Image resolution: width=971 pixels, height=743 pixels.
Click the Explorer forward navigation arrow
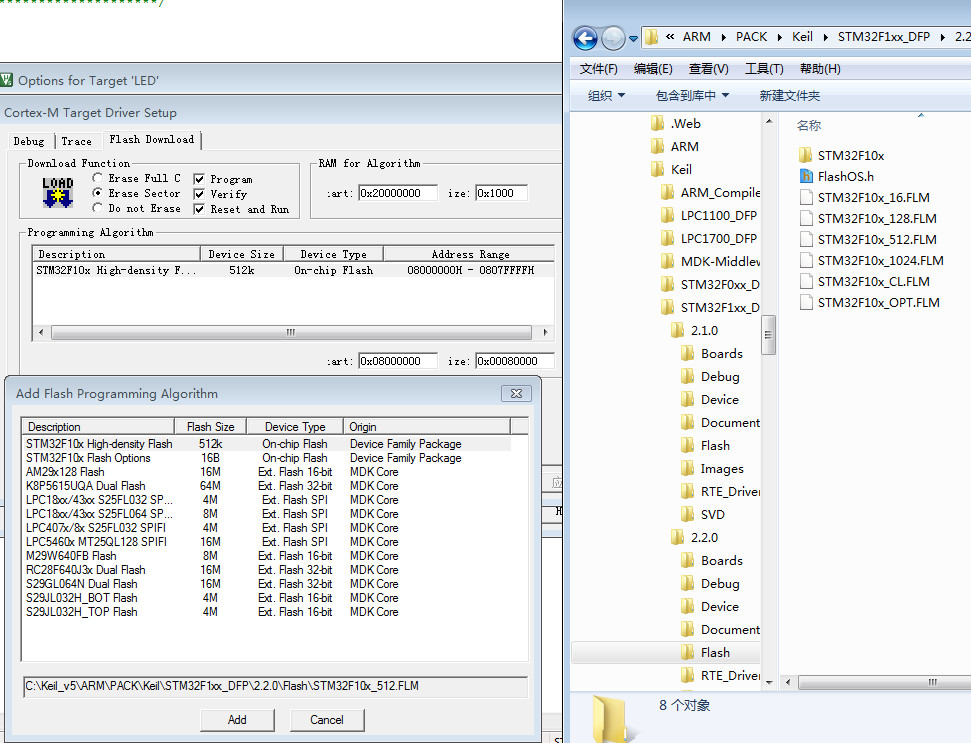[613, 38]
